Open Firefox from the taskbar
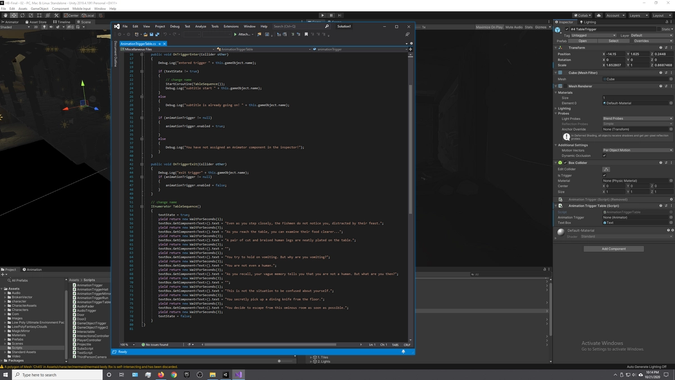Screen dimensions: 675x380 tap(161, 375)
